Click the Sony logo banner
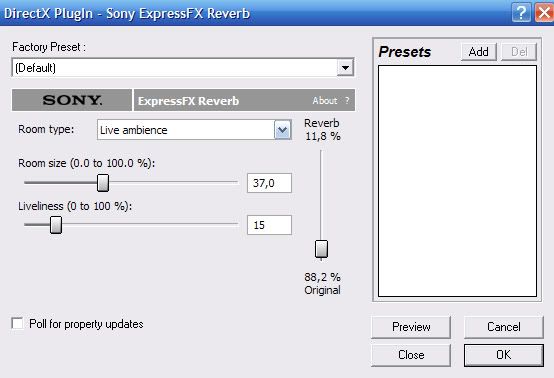 [x=72, y=100]
